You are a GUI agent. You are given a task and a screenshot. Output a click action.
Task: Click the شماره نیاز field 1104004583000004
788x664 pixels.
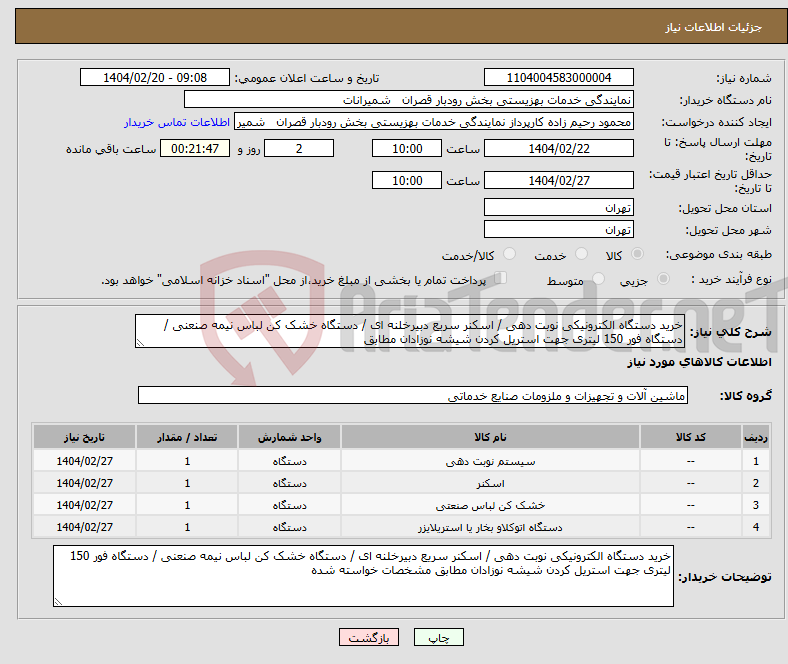559,77
